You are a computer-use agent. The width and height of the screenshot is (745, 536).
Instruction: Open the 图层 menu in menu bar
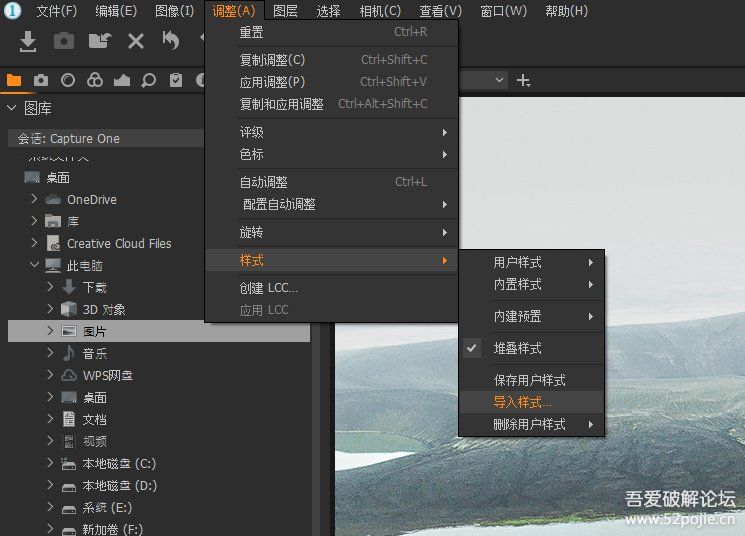pyautogui.click(x=285, y=11)
